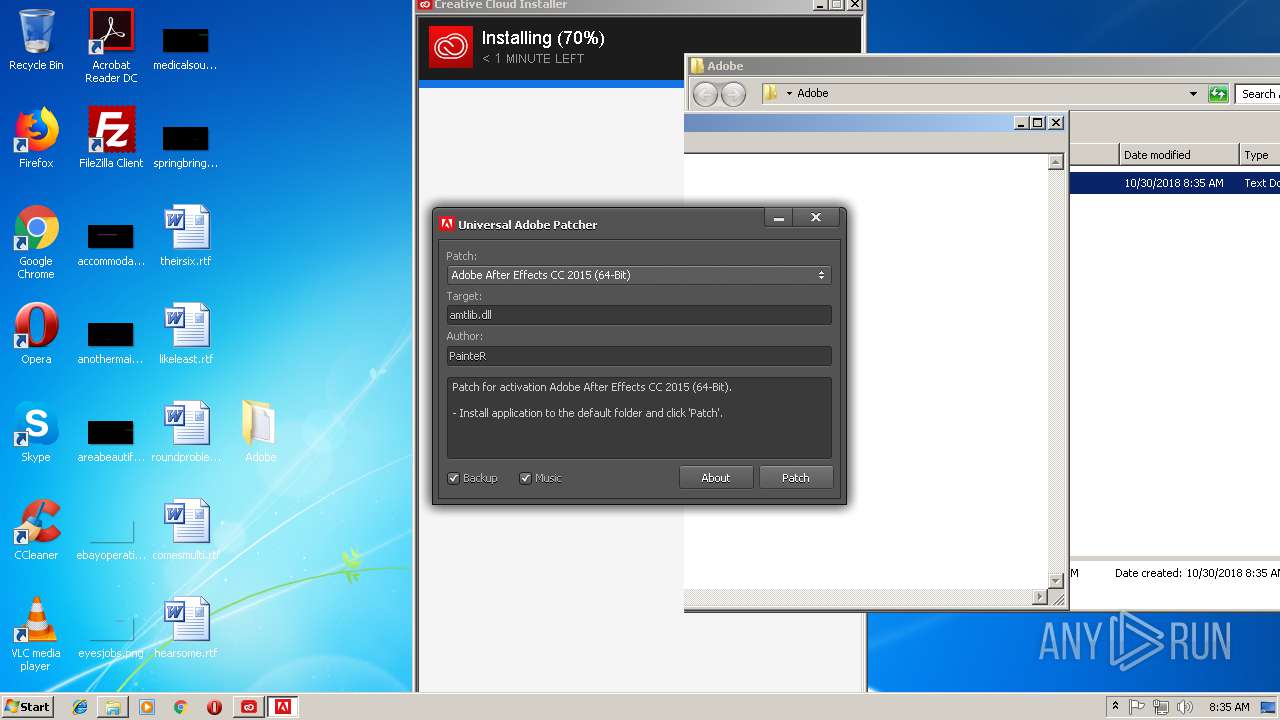The width and height of the screenshot is (1280, 720).
Task: Switch to Creative Cloud Installer taskbar button
Action: pyautogui.click(x=249, y=707)
